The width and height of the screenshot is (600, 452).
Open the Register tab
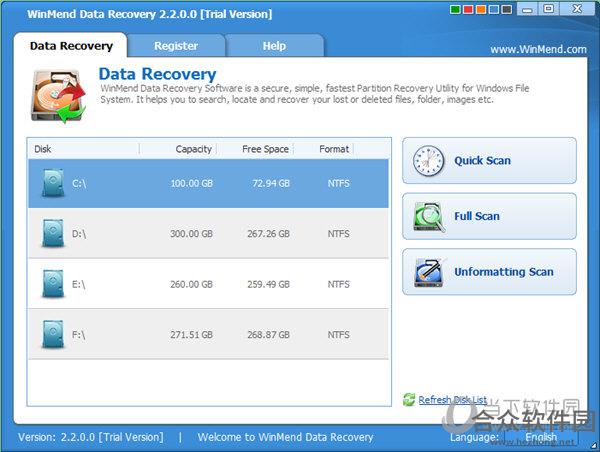pos(176,46)
